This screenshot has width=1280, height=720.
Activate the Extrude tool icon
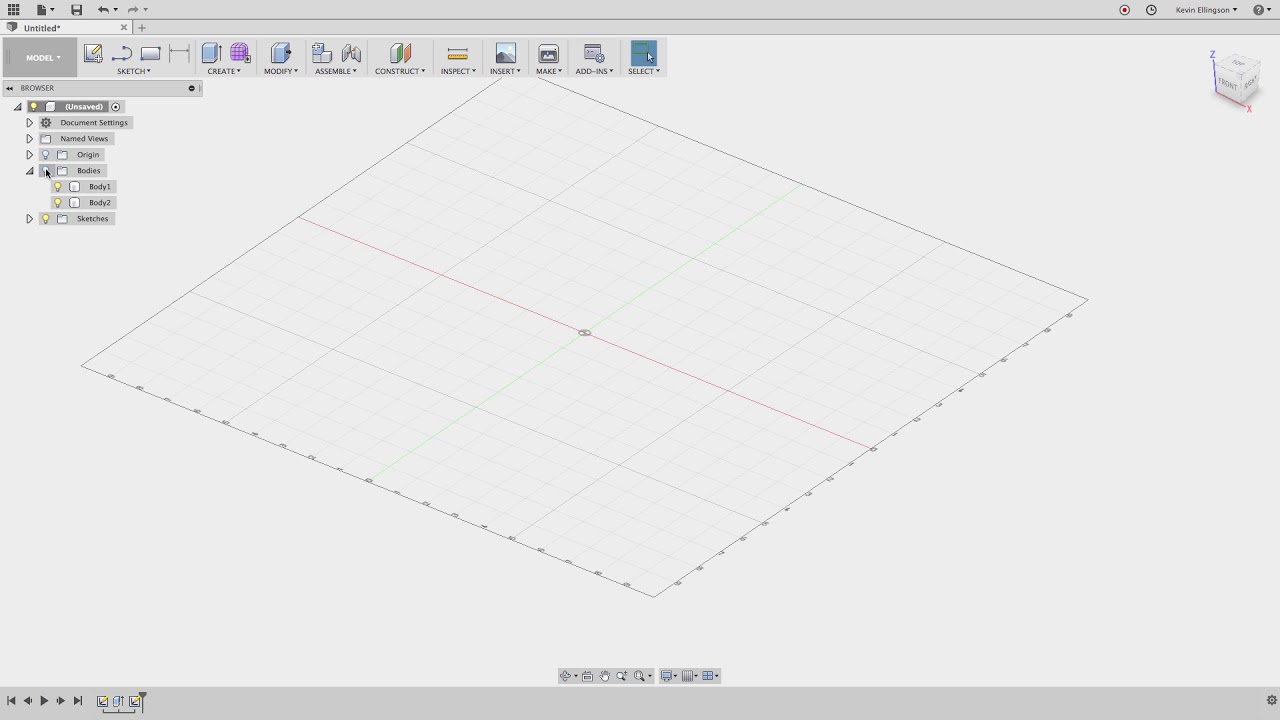tap(211, 54)
